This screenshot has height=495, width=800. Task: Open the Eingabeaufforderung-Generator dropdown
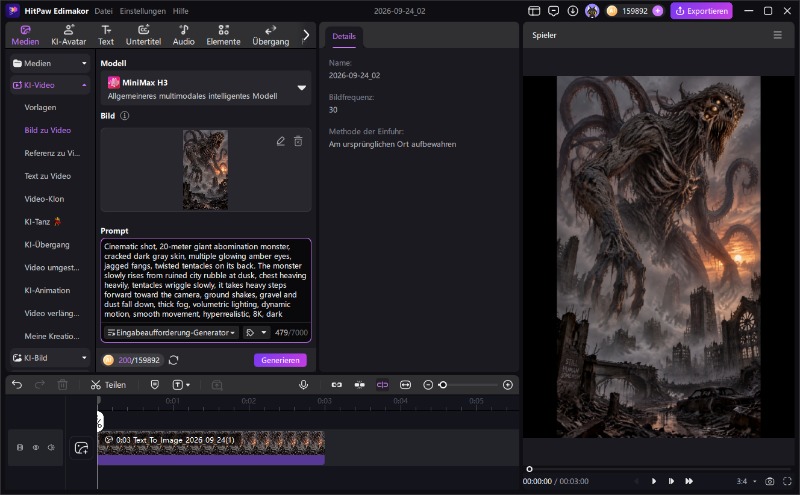171,333
